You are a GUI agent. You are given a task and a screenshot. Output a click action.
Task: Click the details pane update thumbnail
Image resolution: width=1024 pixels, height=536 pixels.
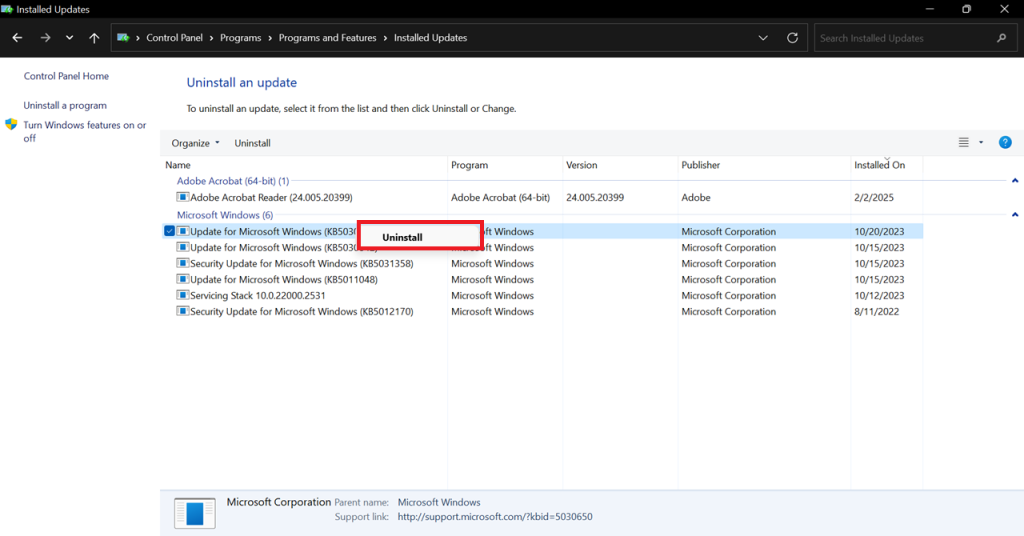(x=195, y=512)
